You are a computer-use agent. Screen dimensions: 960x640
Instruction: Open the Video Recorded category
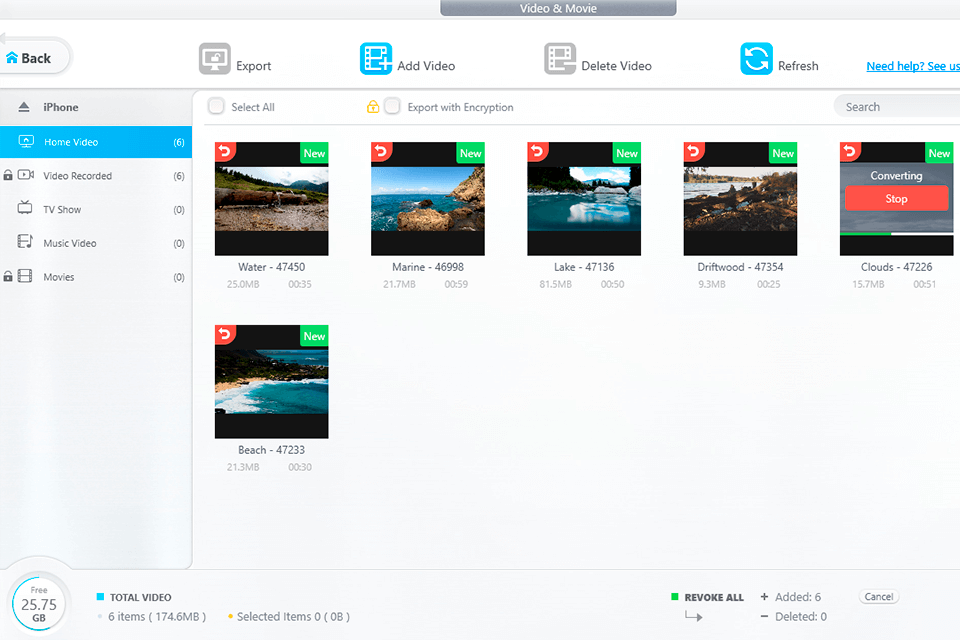pyautogui.click(x=77, y=176)
